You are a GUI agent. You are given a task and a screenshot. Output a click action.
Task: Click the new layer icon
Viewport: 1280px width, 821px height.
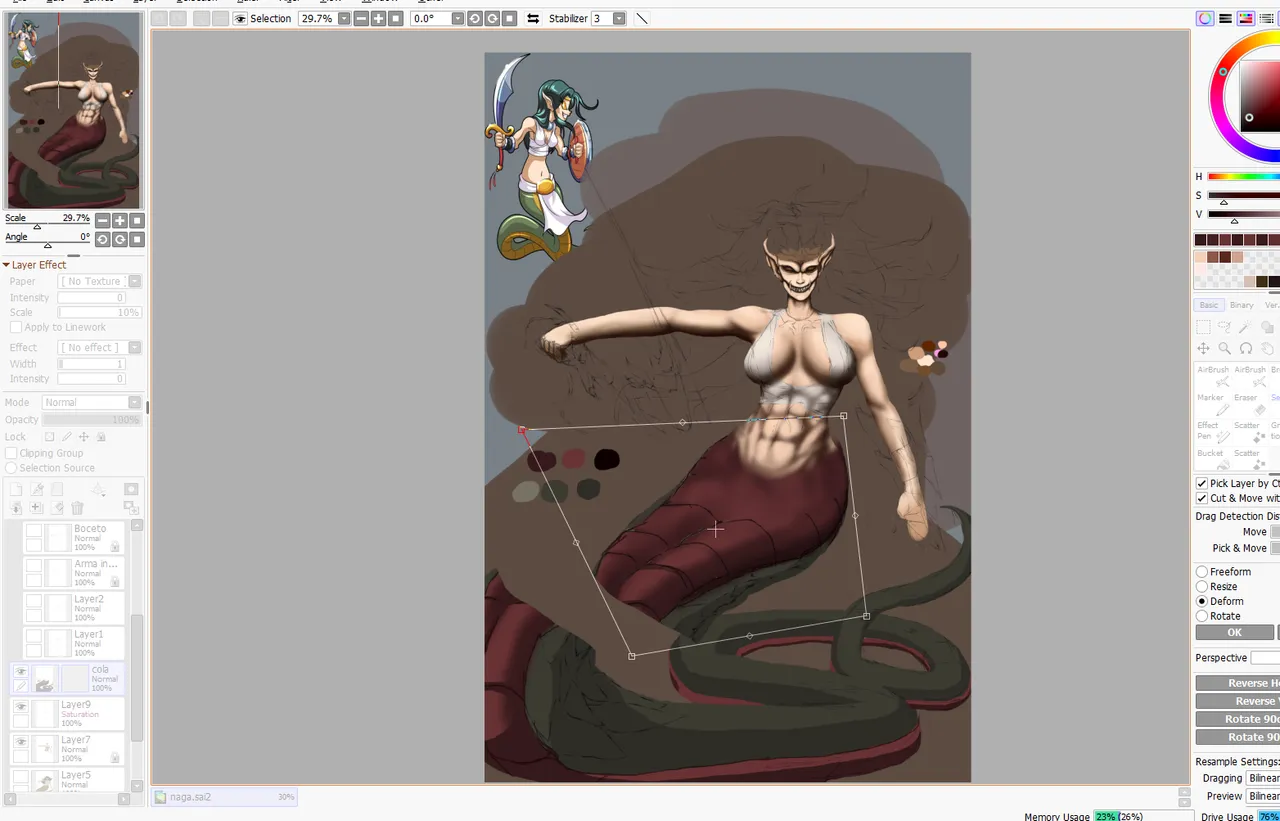pyautogui.click(x=15, y=489)
